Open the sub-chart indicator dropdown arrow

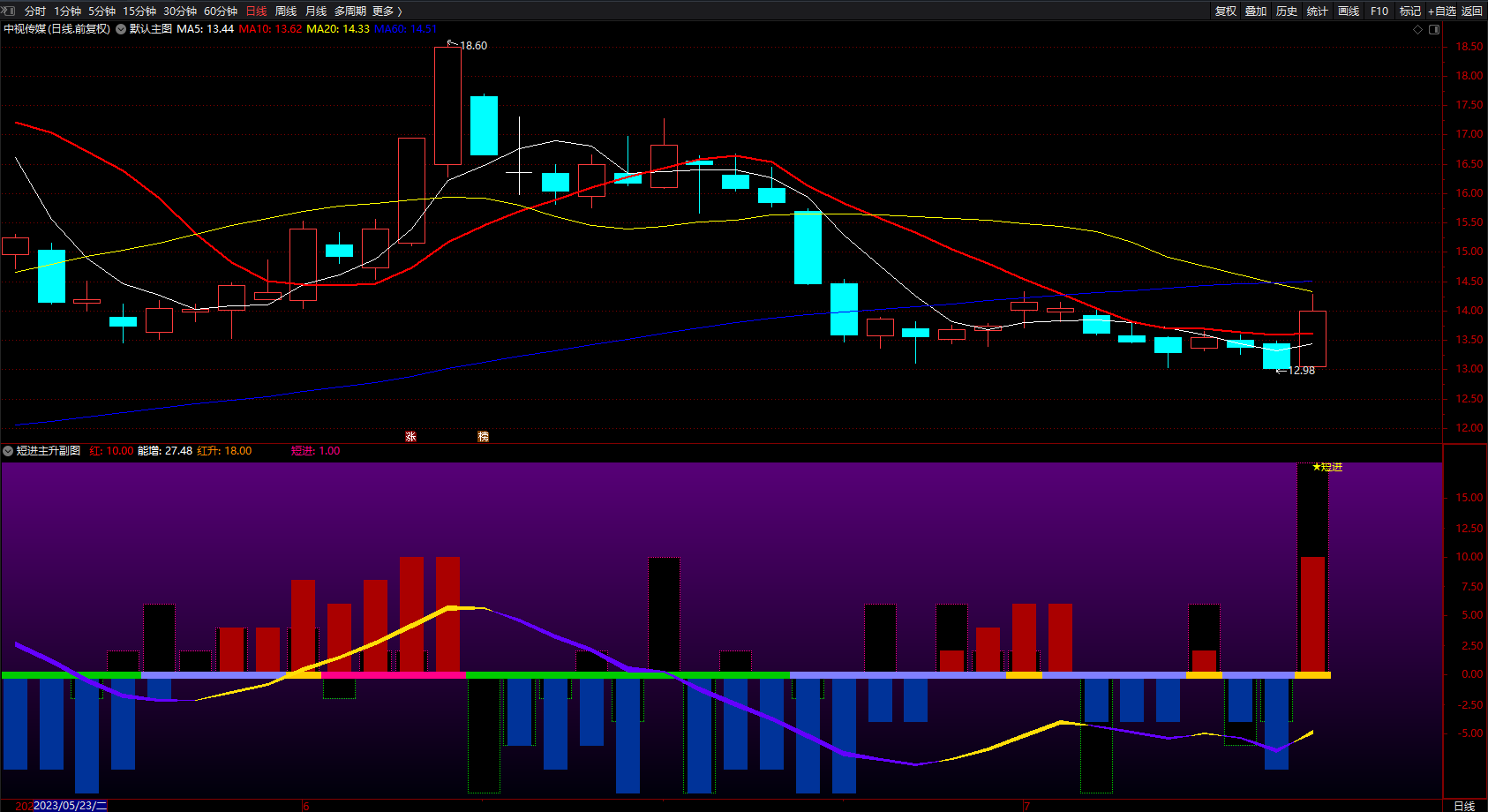[x=8, y=451]
